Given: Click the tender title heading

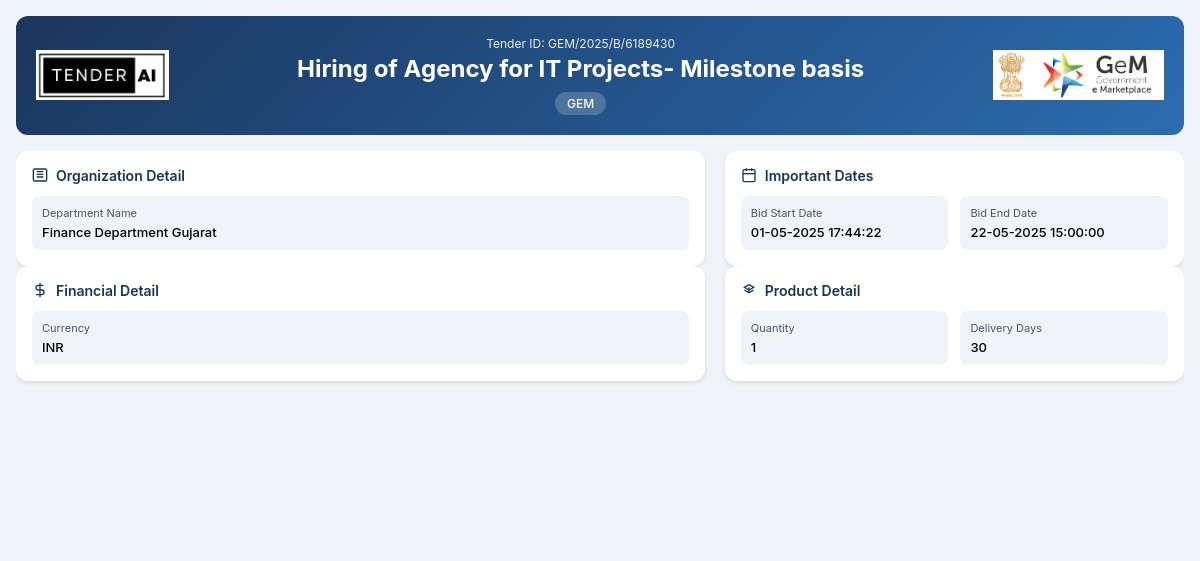Looking at the screenshot, I should [x=580, y=69].
